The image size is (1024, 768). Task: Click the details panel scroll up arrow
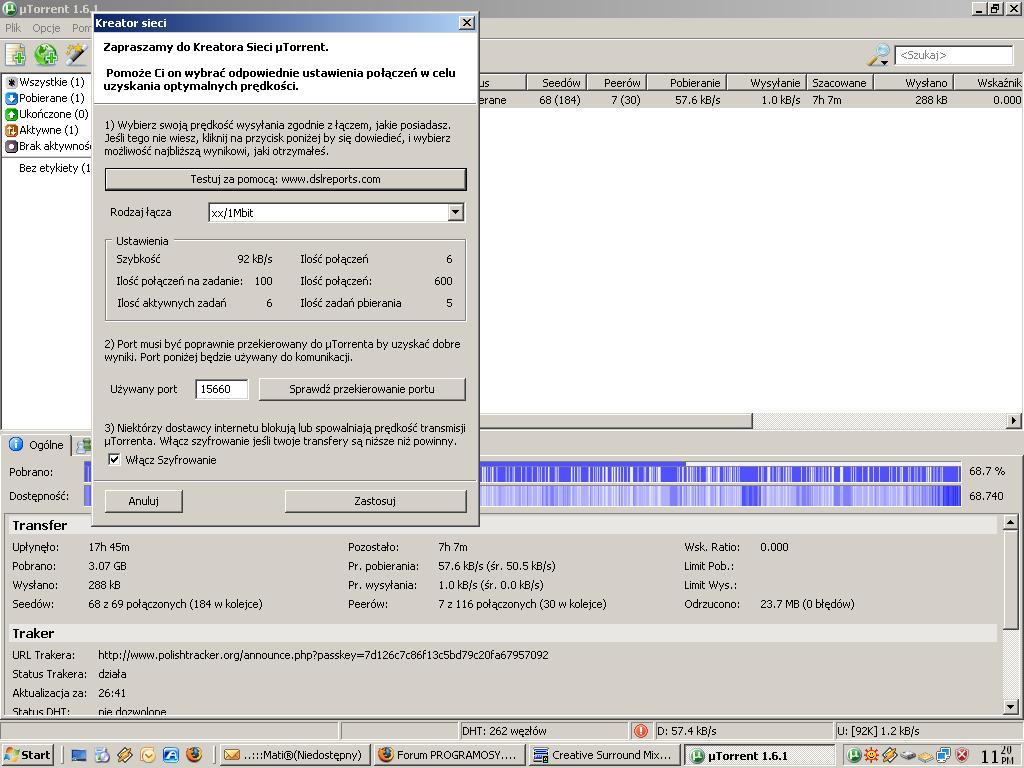1010,522
